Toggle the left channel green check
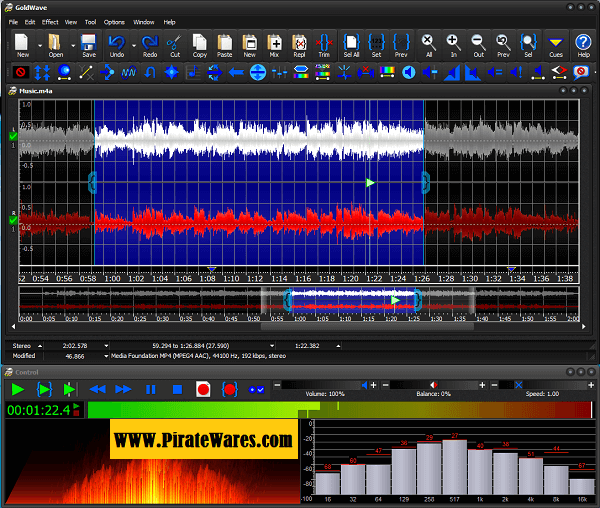The height and width of the screenshot is (508, 600). (x=14, y=135)
